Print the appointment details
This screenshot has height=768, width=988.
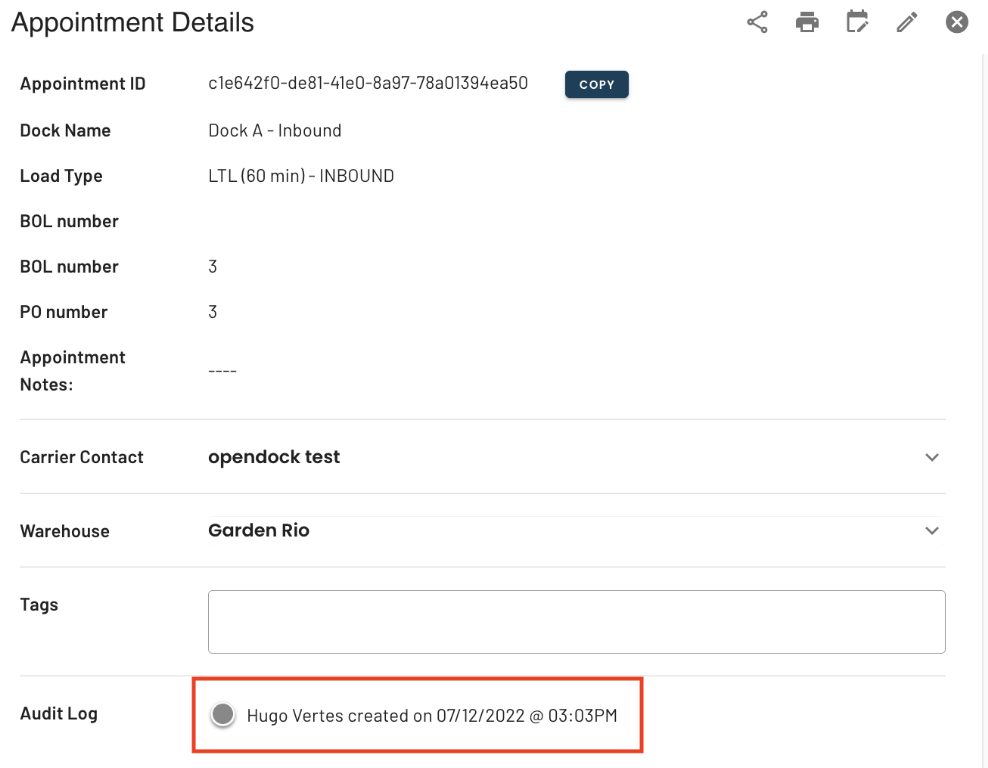(x=807, y=22)
